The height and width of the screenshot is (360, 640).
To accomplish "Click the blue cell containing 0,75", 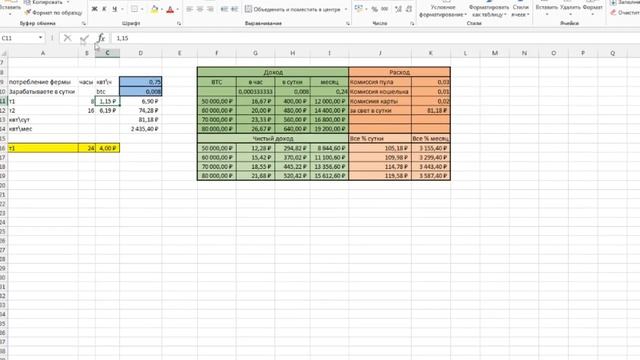I will click(141, 82).
